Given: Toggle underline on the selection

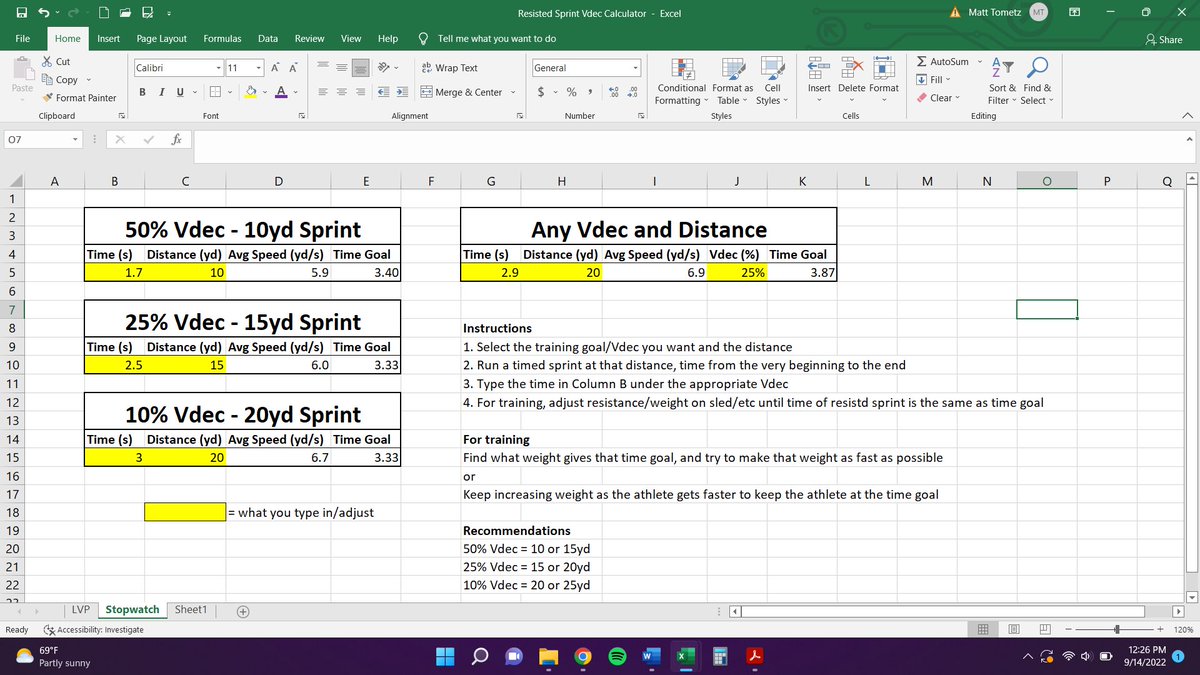Looking at the screenshot, I should (x=180, y=91).
